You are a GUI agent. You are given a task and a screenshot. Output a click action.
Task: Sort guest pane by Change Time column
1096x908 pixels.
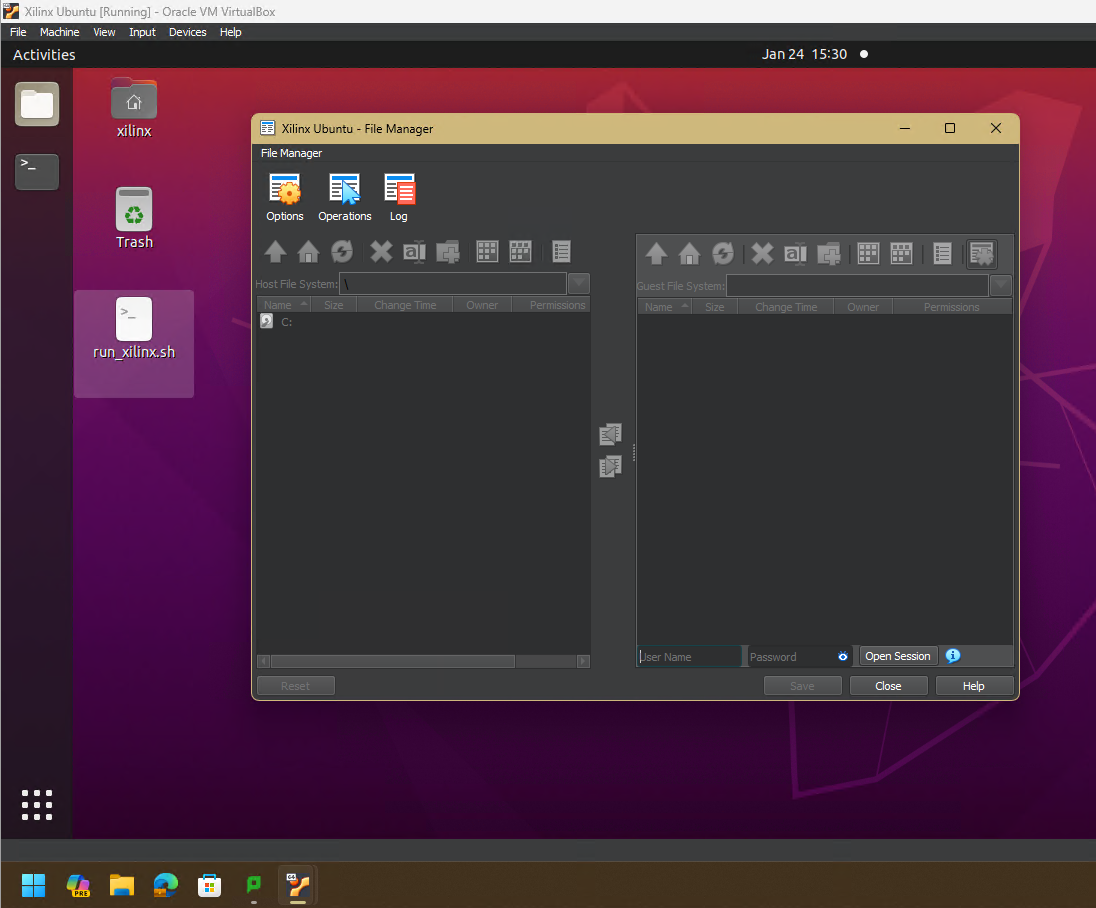(x=786, y=307)
